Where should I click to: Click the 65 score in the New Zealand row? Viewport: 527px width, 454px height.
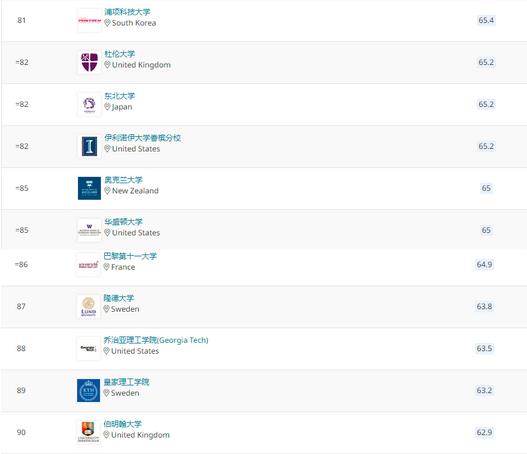(x=486, y=188)
